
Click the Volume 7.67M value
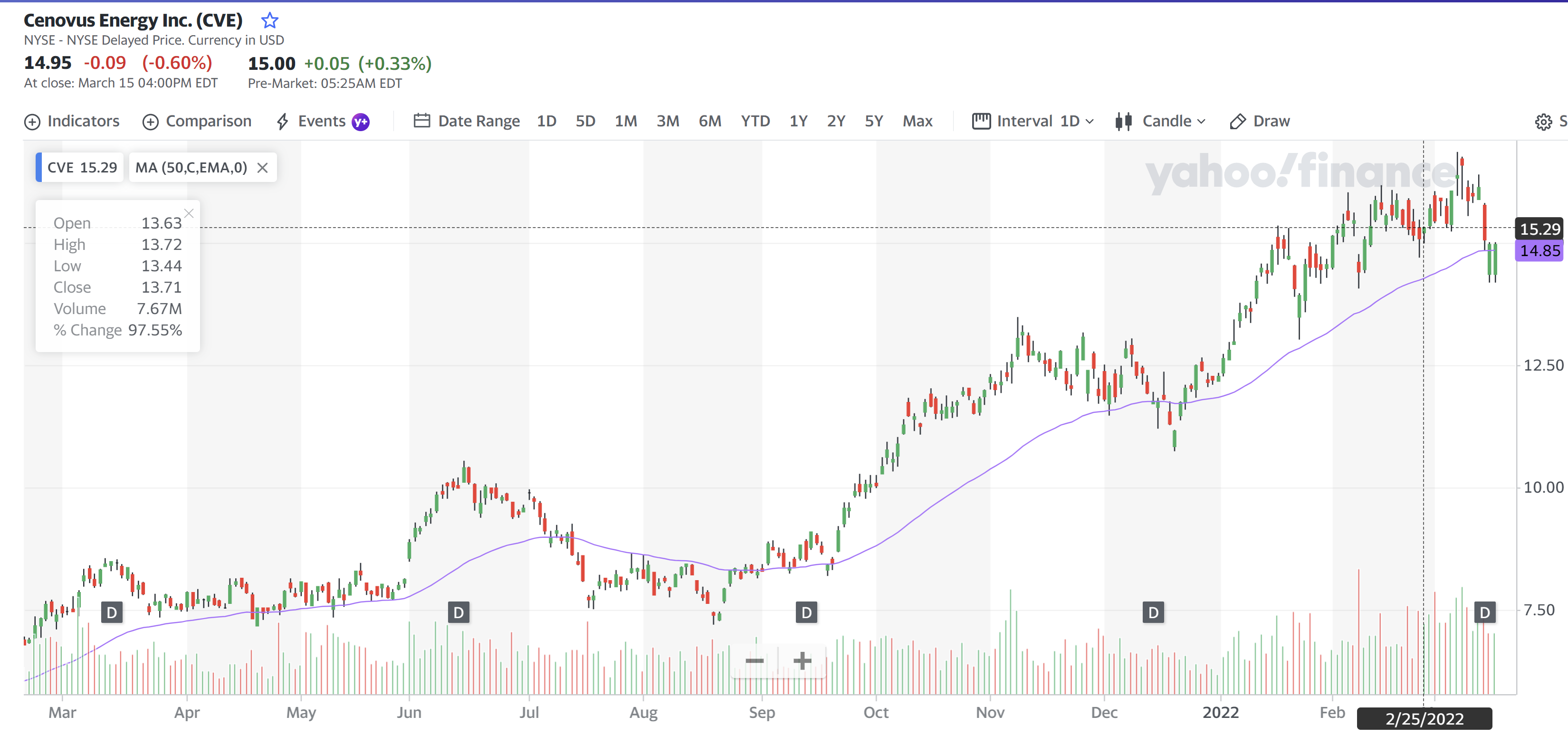tap(160, 308)
